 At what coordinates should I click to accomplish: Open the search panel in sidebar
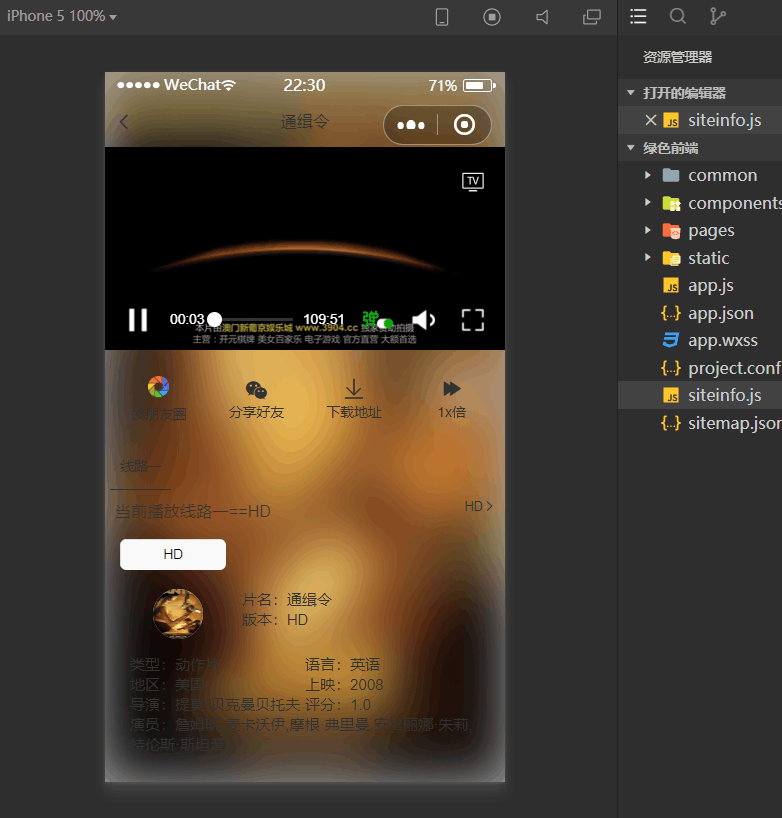coord(678,17)
